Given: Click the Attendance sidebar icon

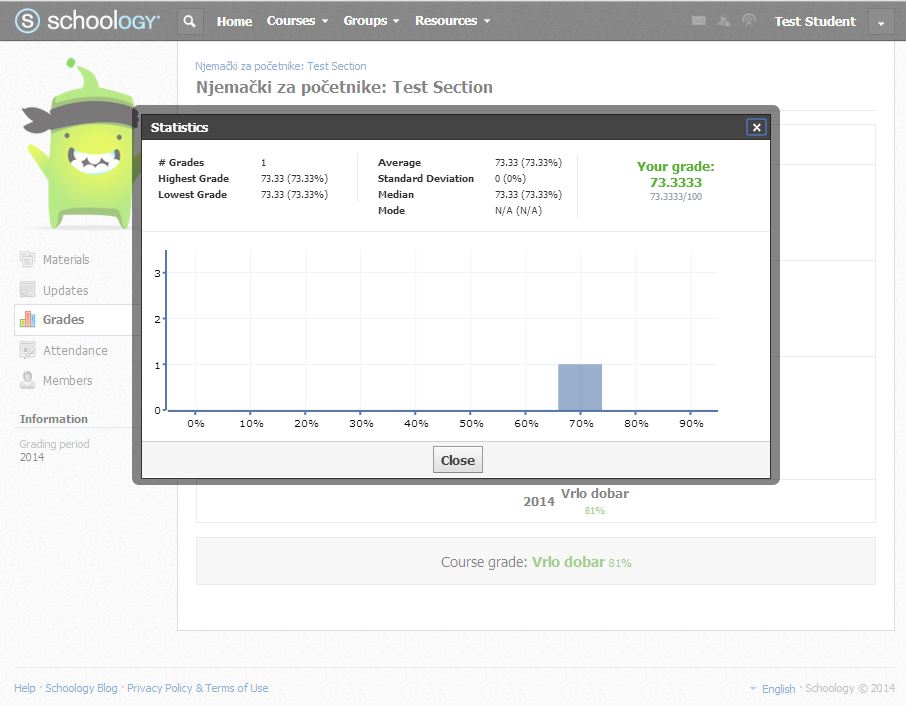Looking at the screenshot, I should point(28,351).
